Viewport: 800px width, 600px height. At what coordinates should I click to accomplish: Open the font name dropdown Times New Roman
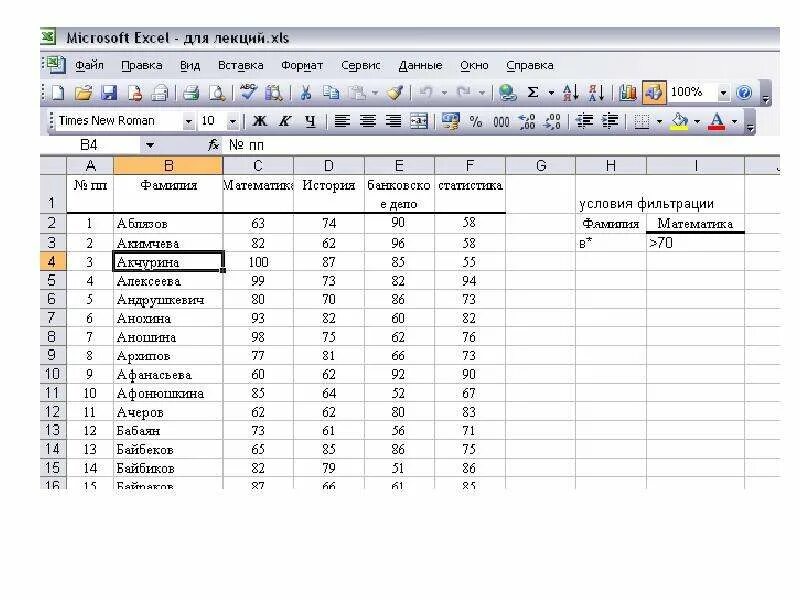[x=188, y=122]
